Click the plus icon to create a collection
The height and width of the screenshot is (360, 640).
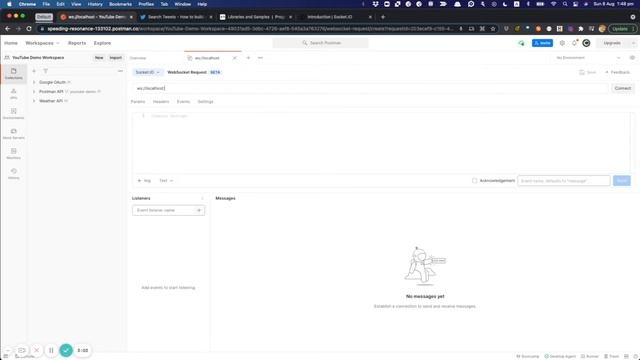34,71
